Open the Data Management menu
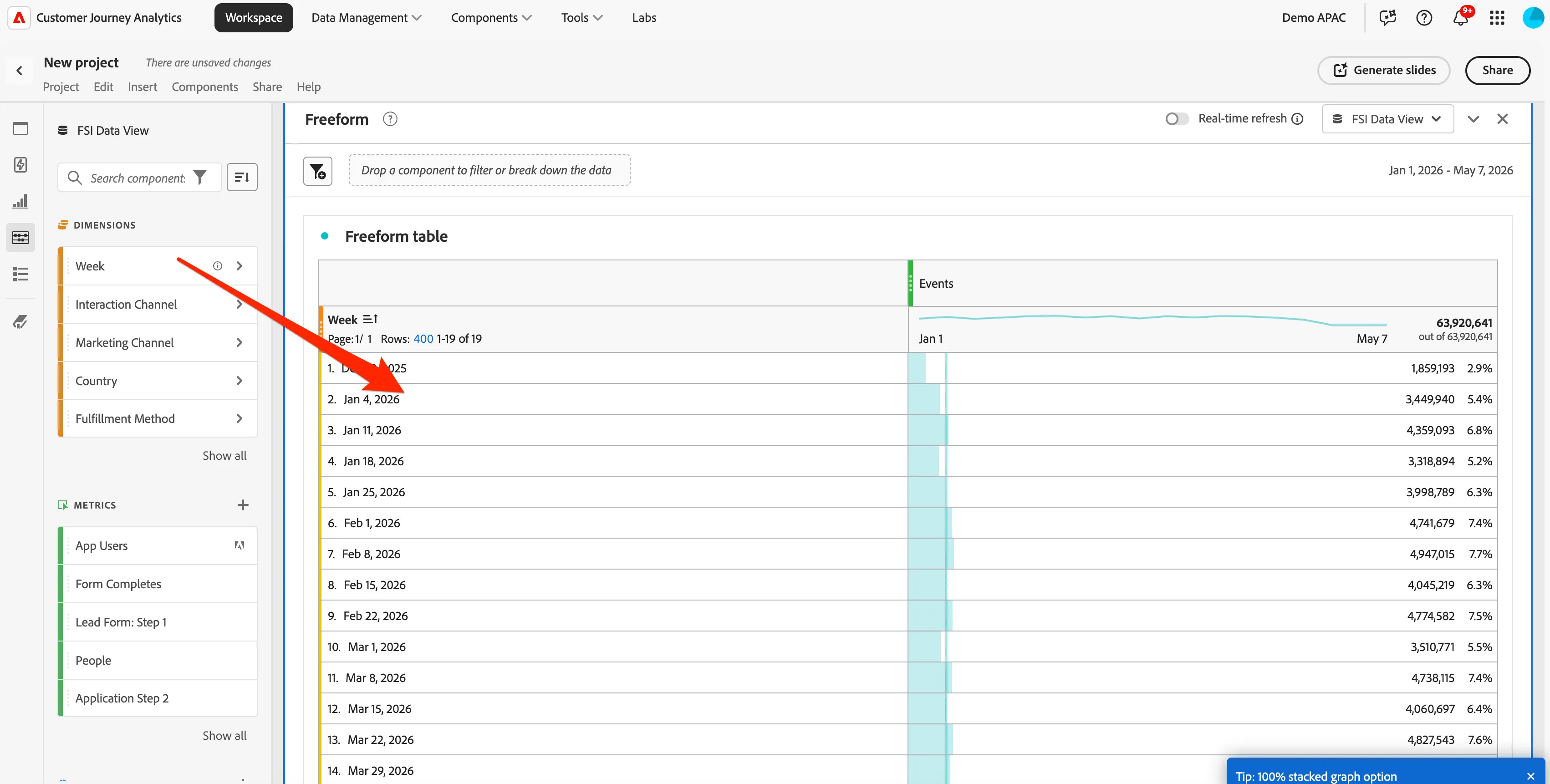This screenshot has width=1550, height=784. tap(366, 18)
